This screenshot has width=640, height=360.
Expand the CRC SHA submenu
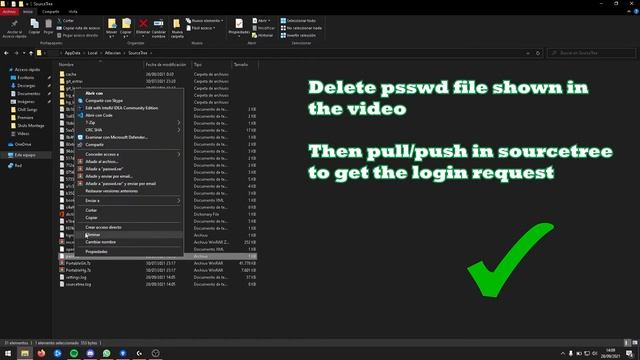pos(129,130)
